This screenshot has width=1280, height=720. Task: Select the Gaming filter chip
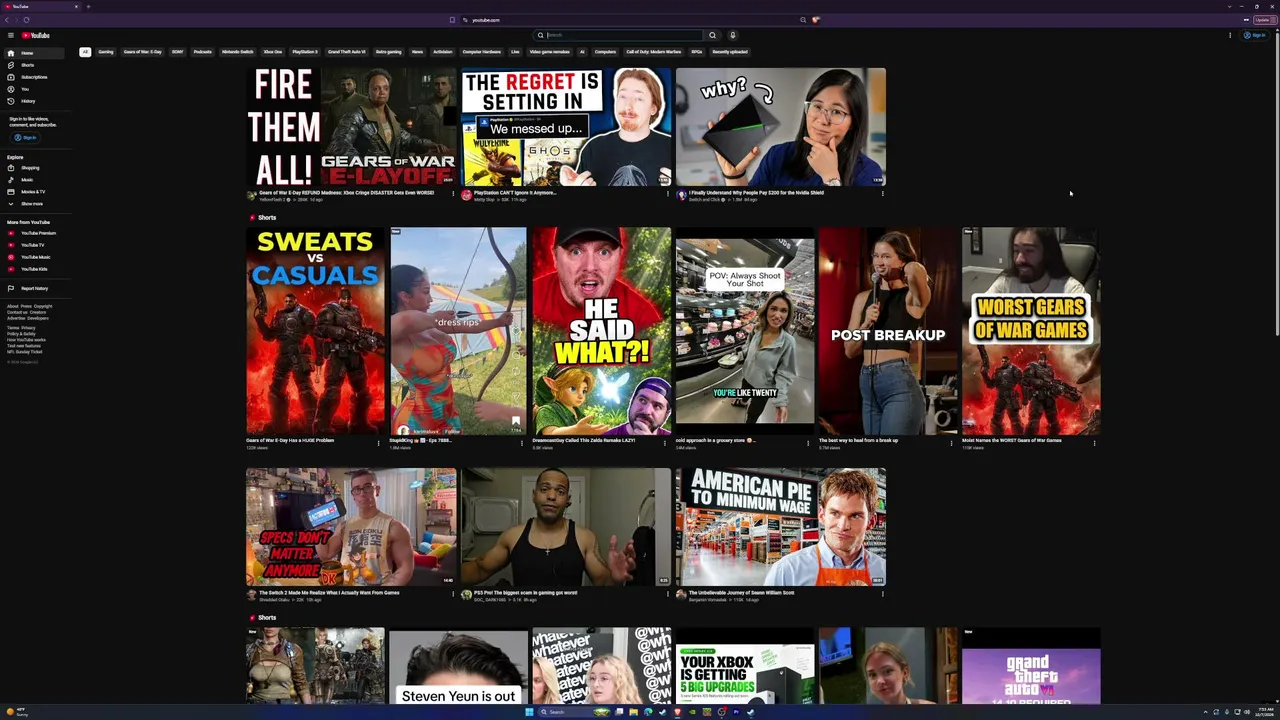click(106, 52)
